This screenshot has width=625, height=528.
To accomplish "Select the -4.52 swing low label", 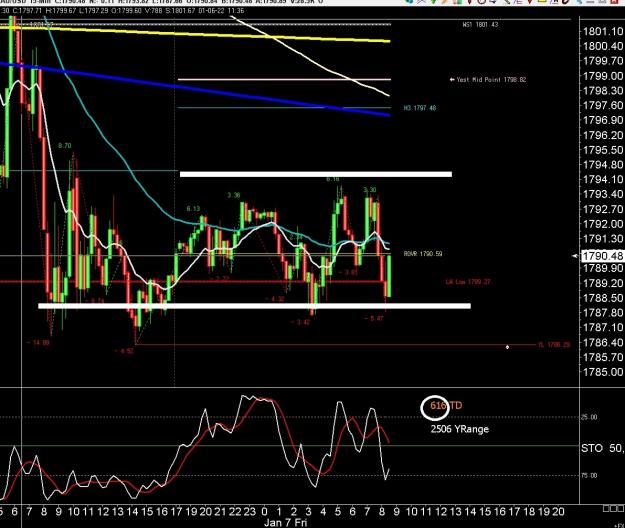I will pyautogui.click(x=124, y=351).
